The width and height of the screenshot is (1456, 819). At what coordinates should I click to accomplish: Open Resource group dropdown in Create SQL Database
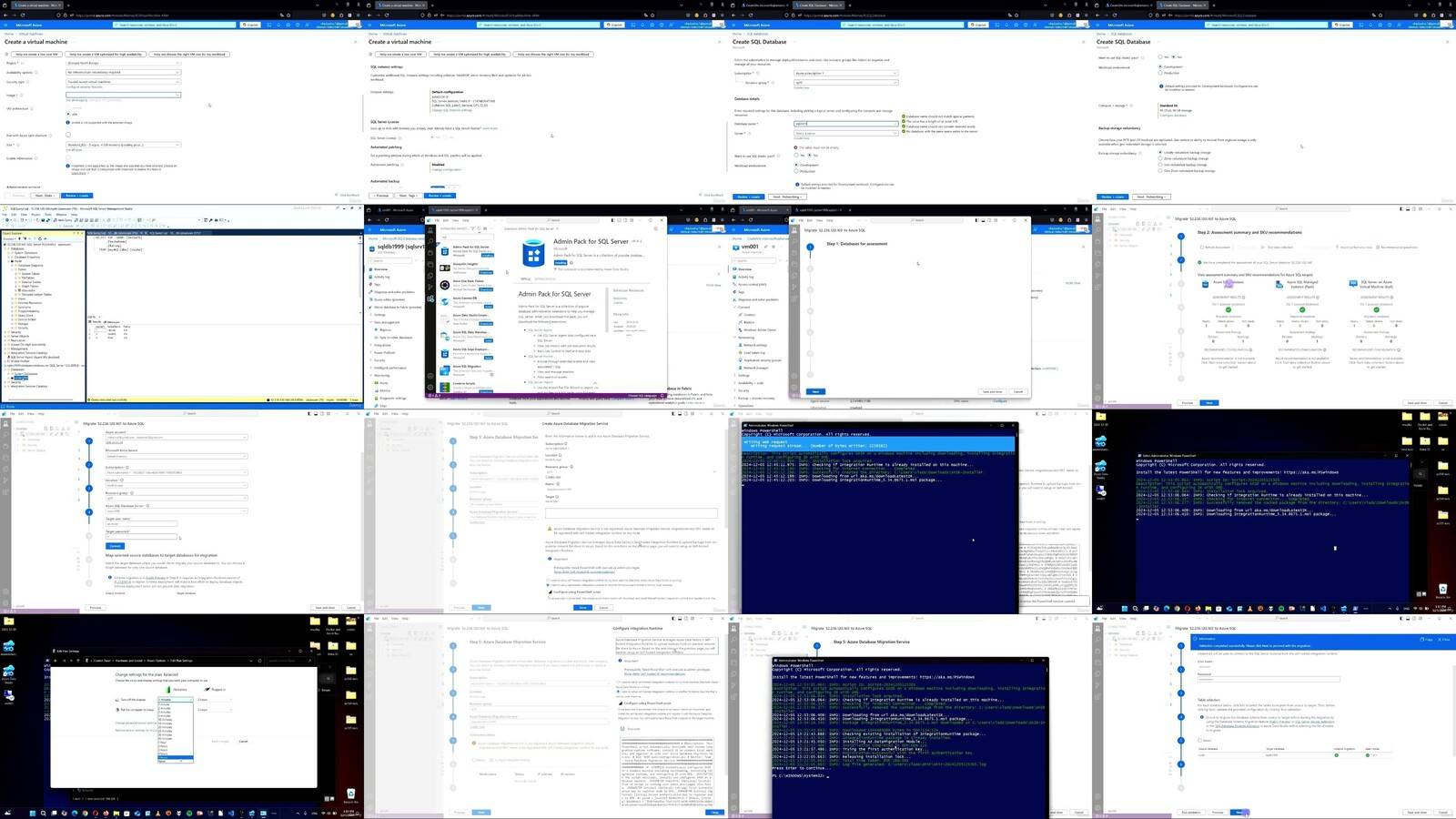click(x=845, y=82)
